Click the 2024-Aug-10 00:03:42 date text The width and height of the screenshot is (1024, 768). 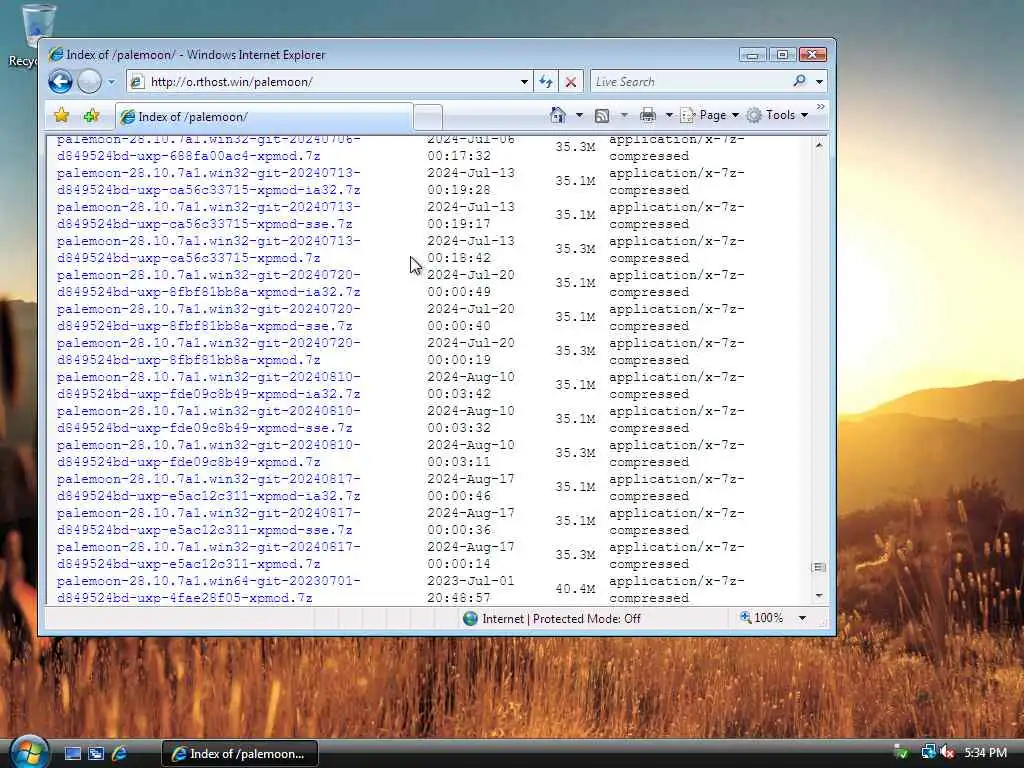pos(471,385)
